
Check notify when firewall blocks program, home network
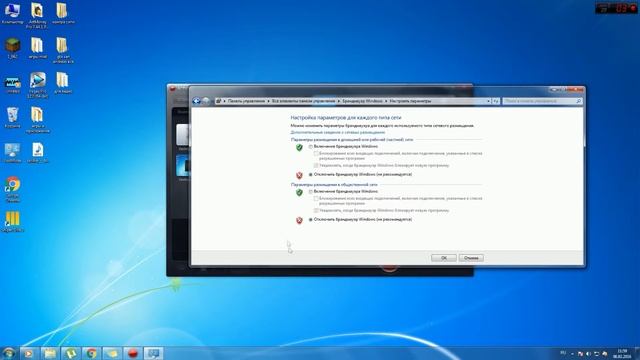[316, 165]
